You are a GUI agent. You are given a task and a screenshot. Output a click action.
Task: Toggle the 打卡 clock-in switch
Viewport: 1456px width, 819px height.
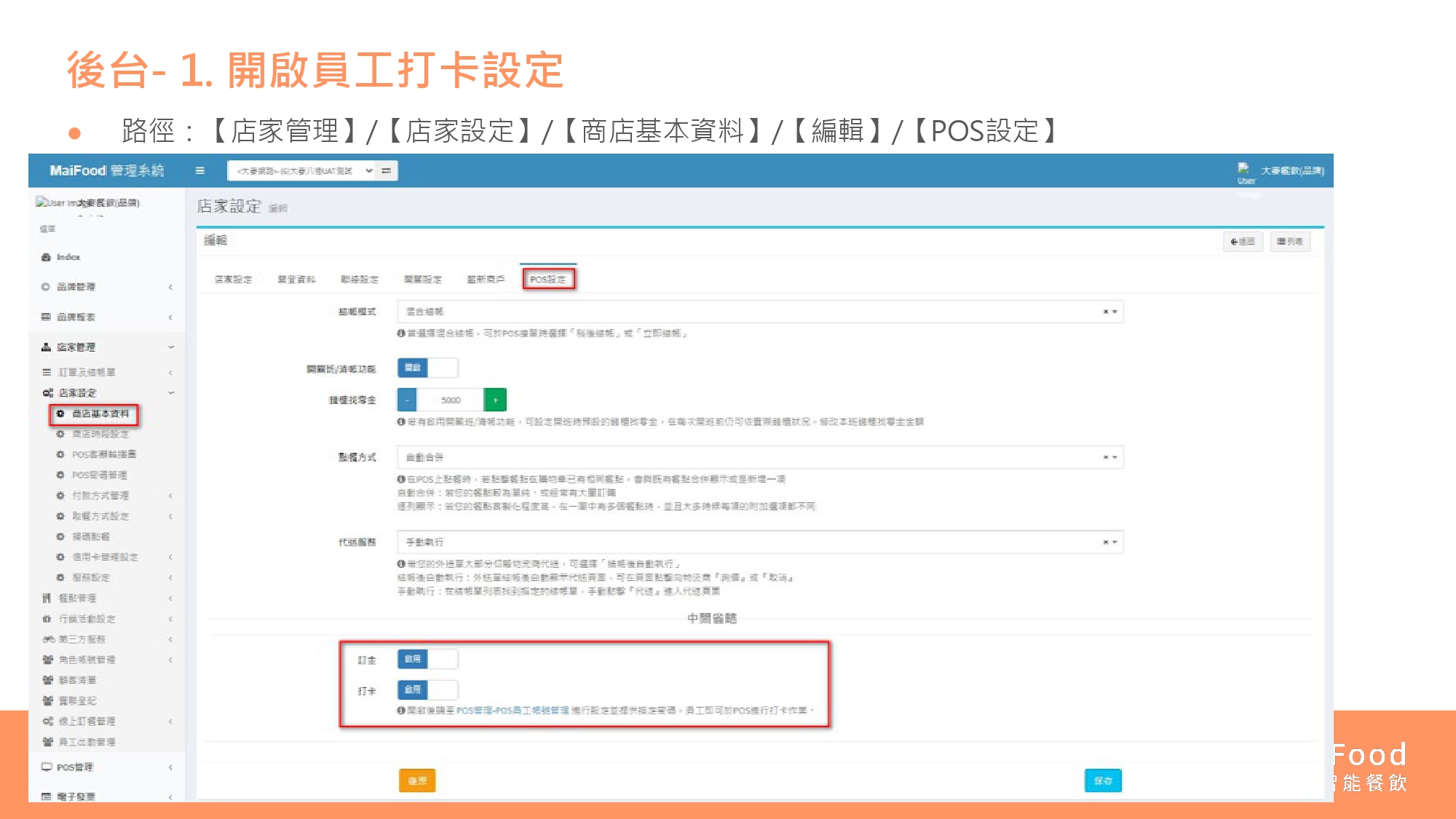coord(427,689)
